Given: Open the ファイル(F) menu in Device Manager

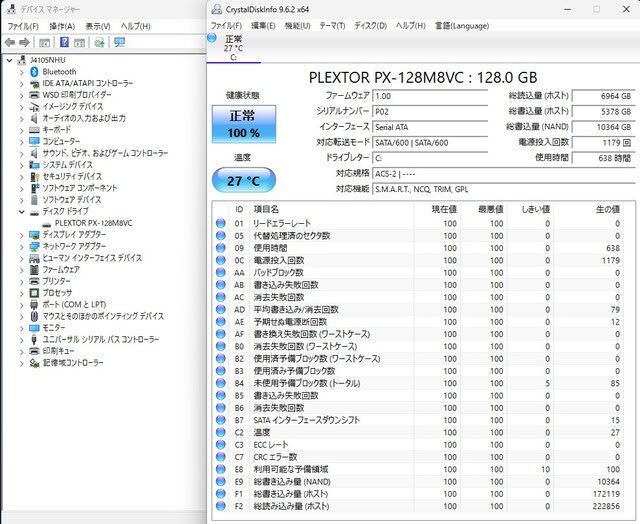Looking at the screenshot, I should tap(23, 27).
